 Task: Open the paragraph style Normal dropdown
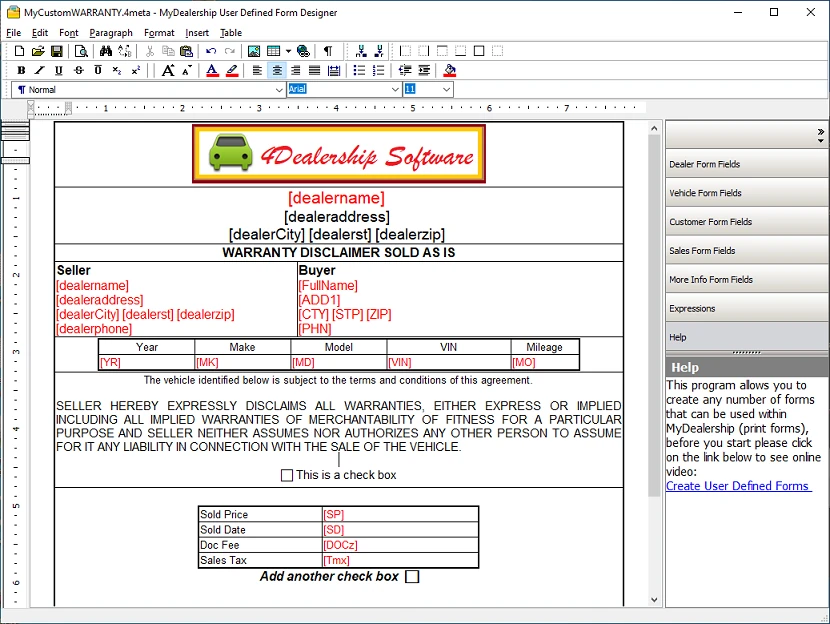pyautogui.click(x=278, y=90)
